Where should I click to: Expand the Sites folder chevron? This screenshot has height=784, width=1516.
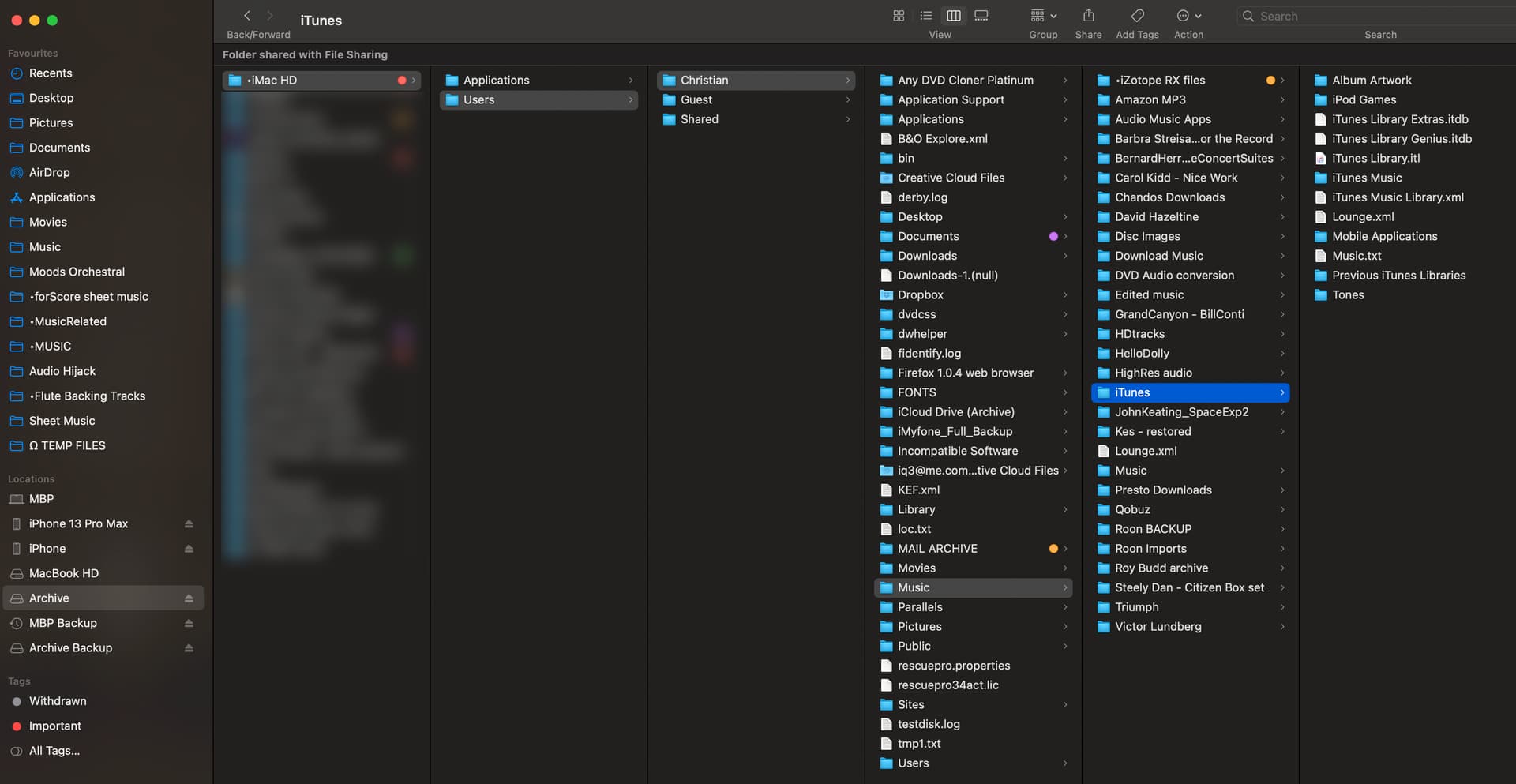(x=1065, y=704)
